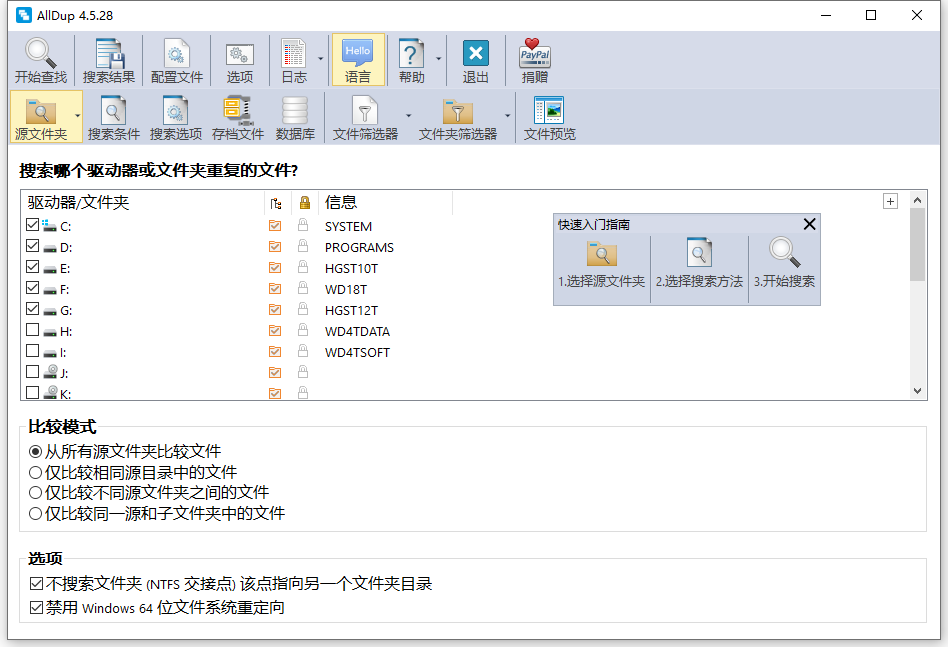This screenshot has width=948, height=647.
Task: Switch to the 搜索选项 tab
Action: (x=176, y=117)
